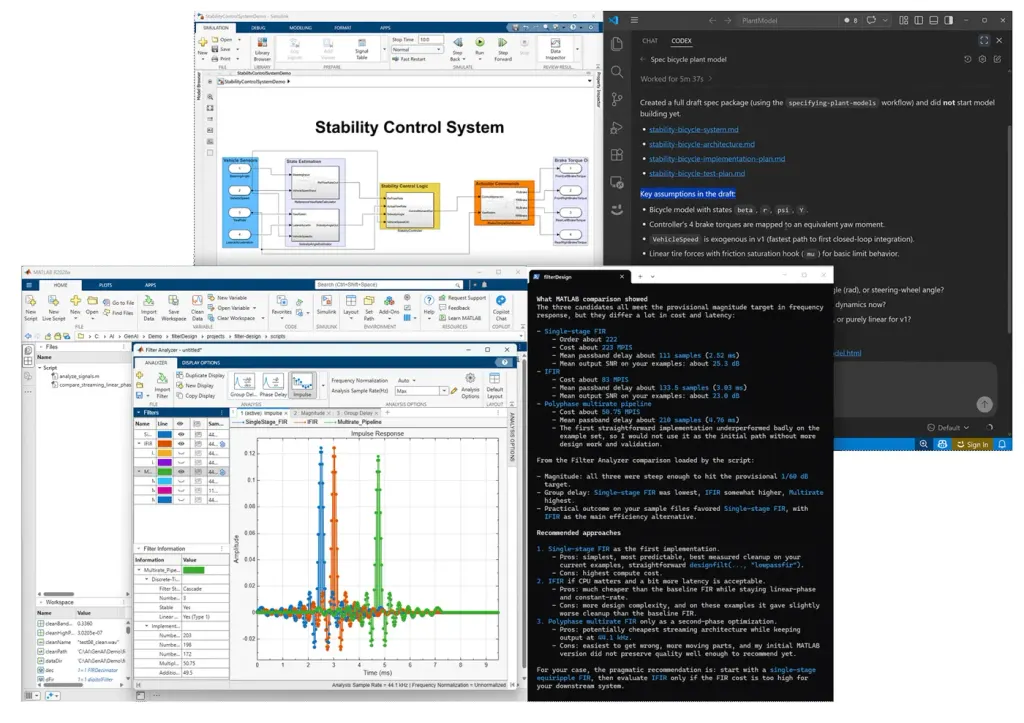The image size is (1024, 723).
Task: Show the light-blue sub-filter row
Action: click(x=181, y=481)
